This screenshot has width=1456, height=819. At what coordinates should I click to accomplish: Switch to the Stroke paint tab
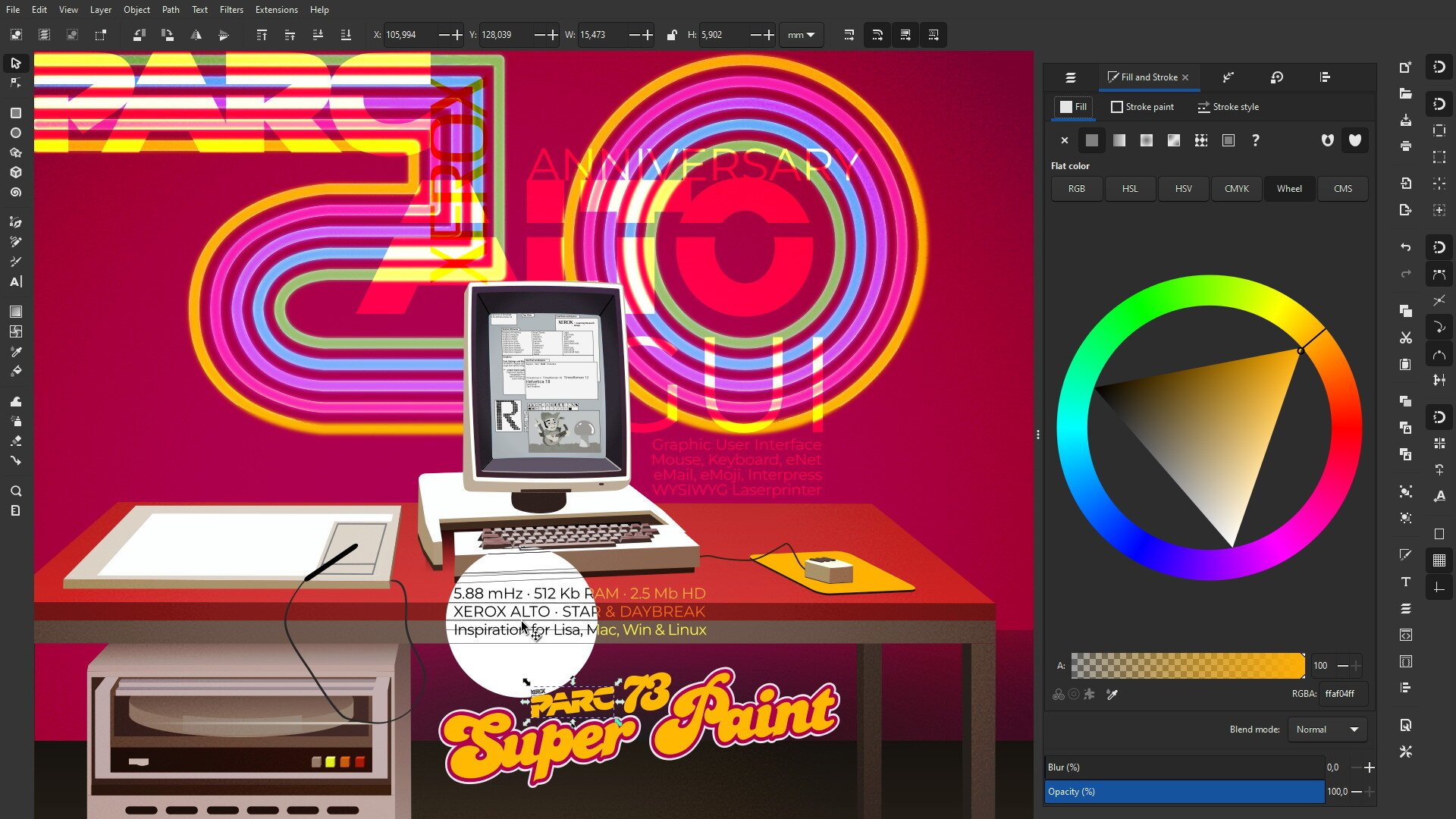[x=1142, y=107]
